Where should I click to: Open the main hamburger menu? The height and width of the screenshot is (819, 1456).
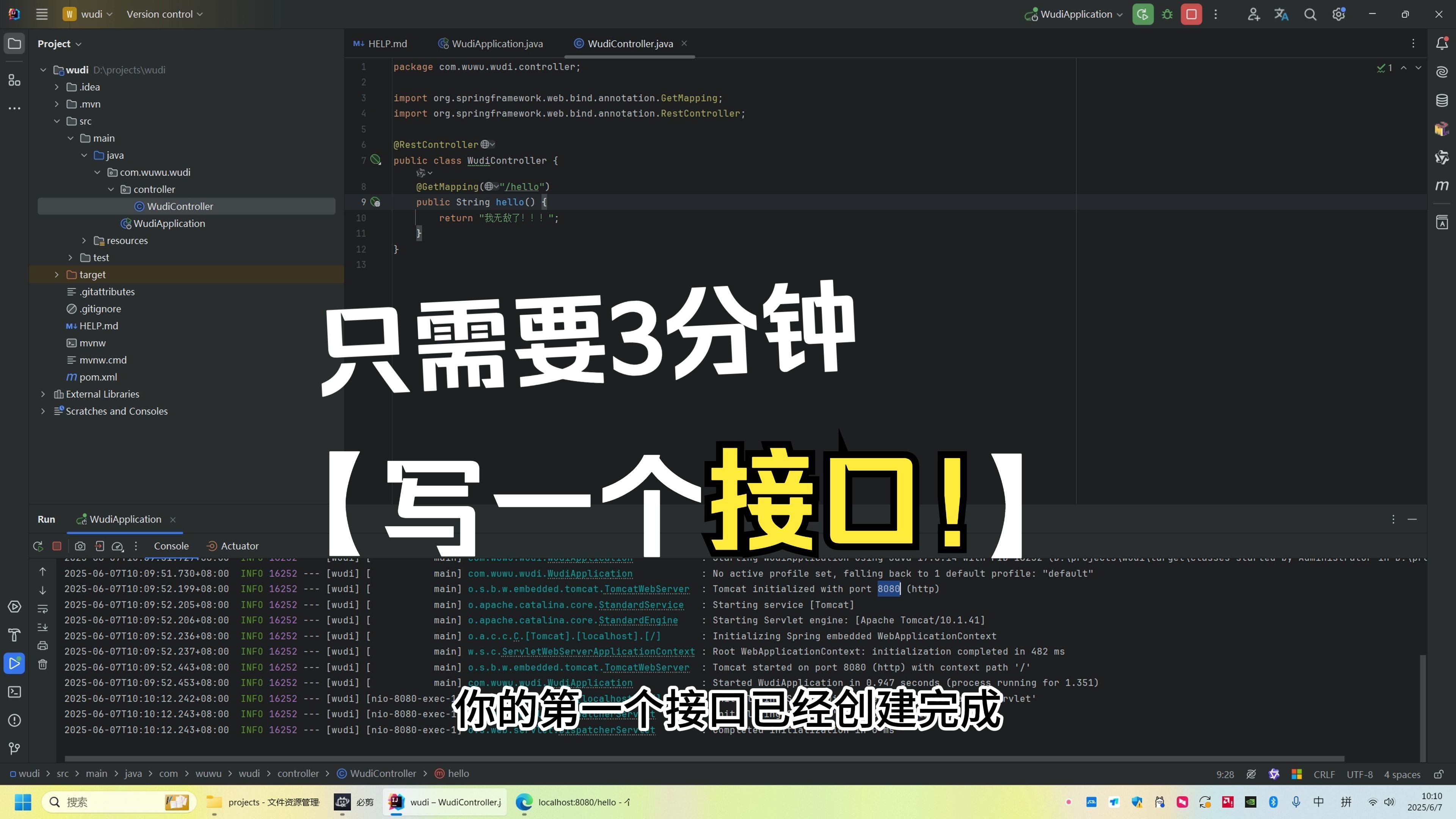pyautogui.click(x=42, y=14)
